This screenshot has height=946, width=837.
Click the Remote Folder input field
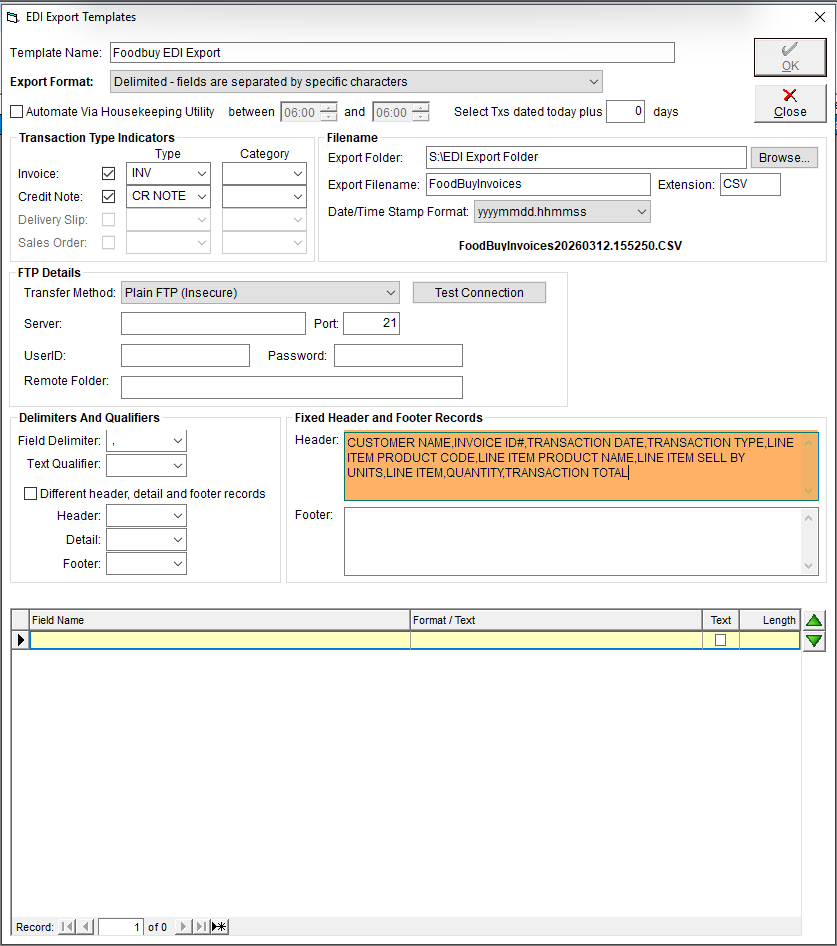click(292, 387)
